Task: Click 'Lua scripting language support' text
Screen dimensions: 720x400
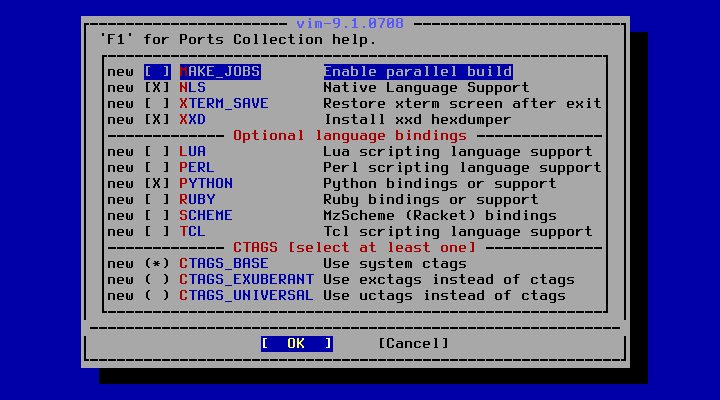Action: pyautogui.click(x=458, y=152)
